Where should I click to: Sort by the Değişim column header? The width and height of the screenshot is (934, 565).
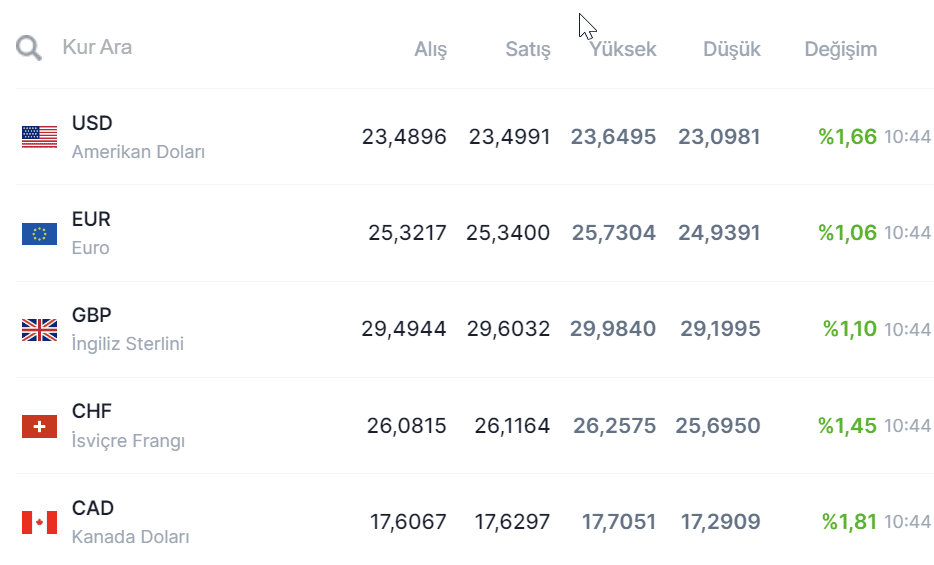[841, 49]
